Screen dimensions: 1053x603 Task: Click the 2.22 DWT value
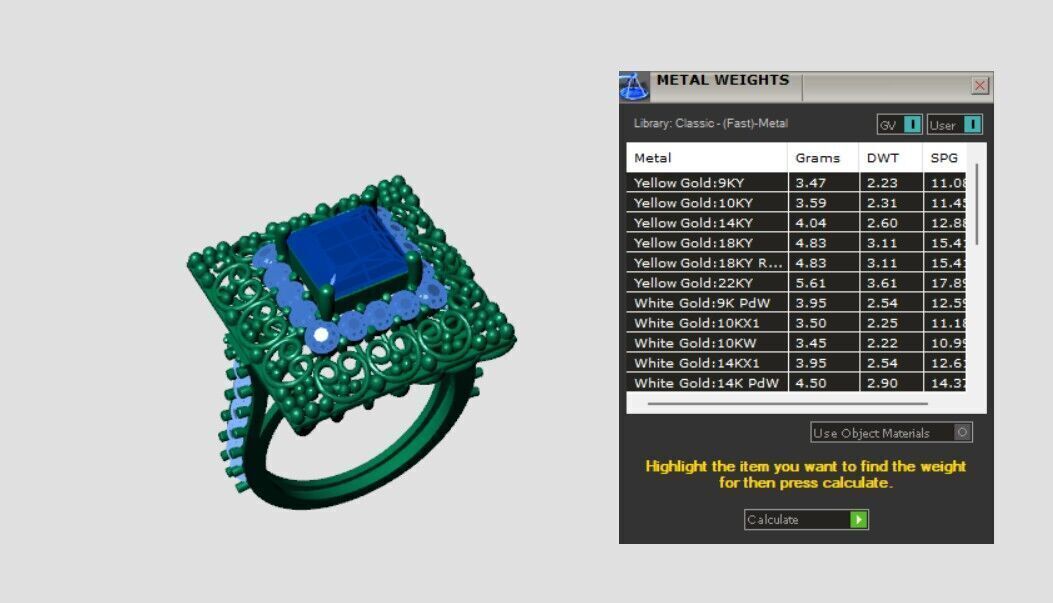[x=882, y=343]
